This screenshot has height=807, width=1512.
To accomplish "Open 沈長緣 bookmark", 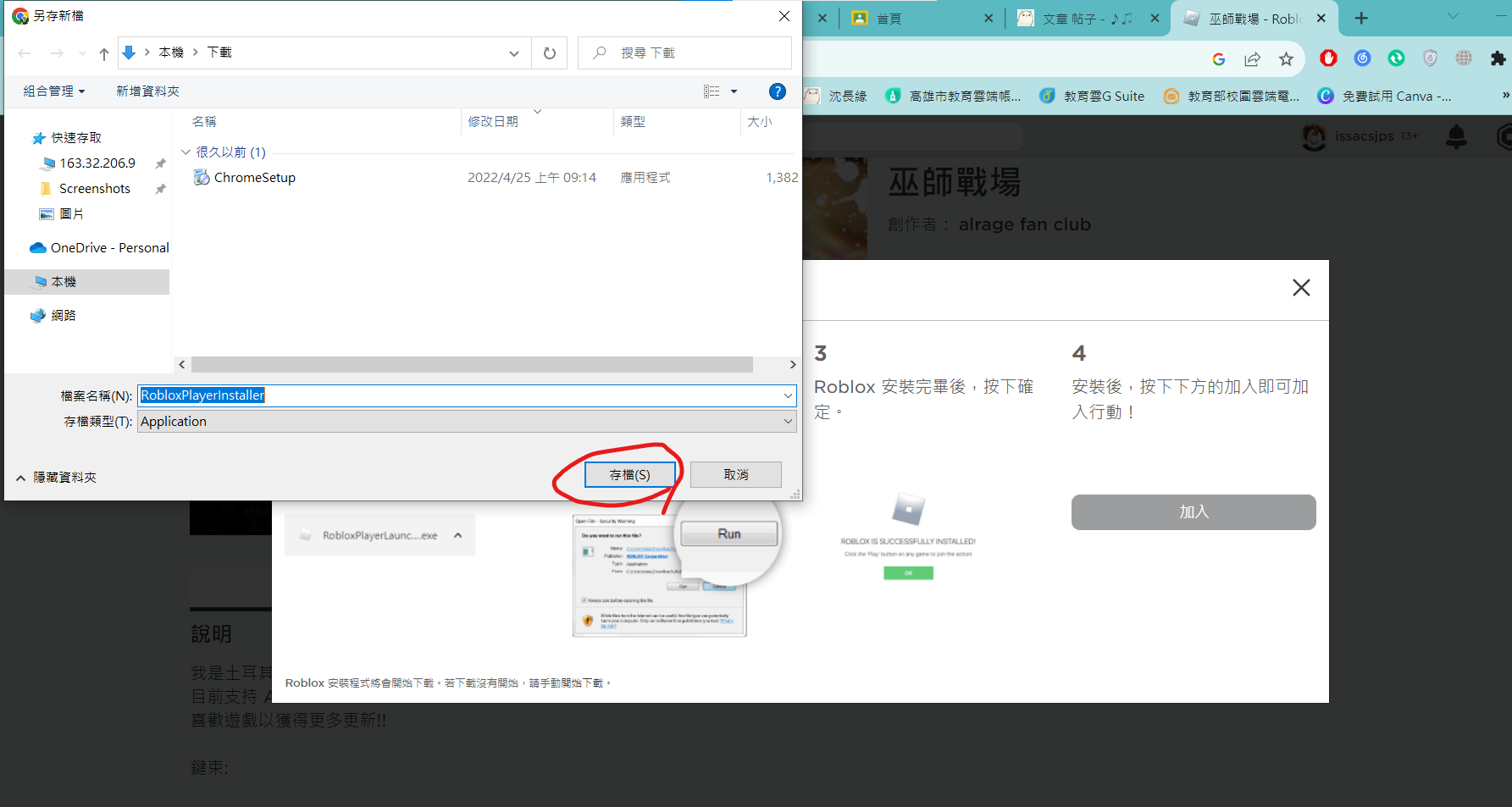I will coord(837,97).
